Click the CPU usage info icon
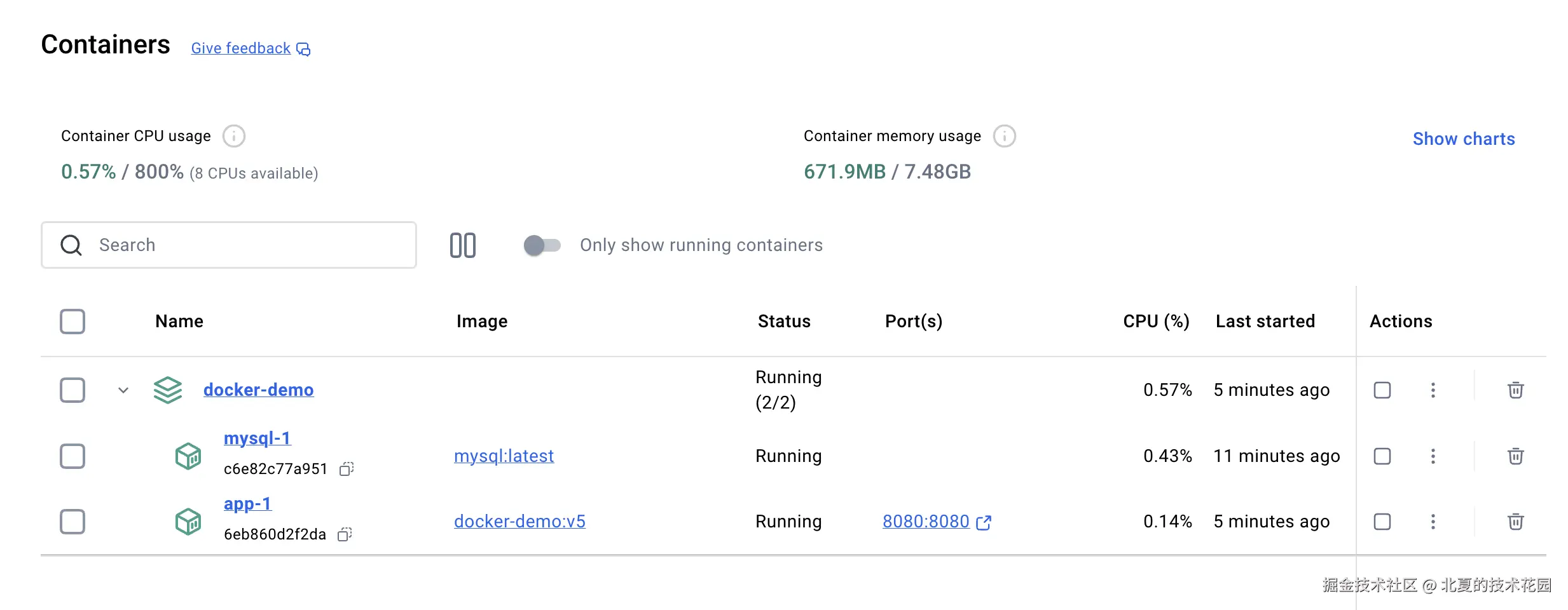1568x610 pixels. pos(234,136)
